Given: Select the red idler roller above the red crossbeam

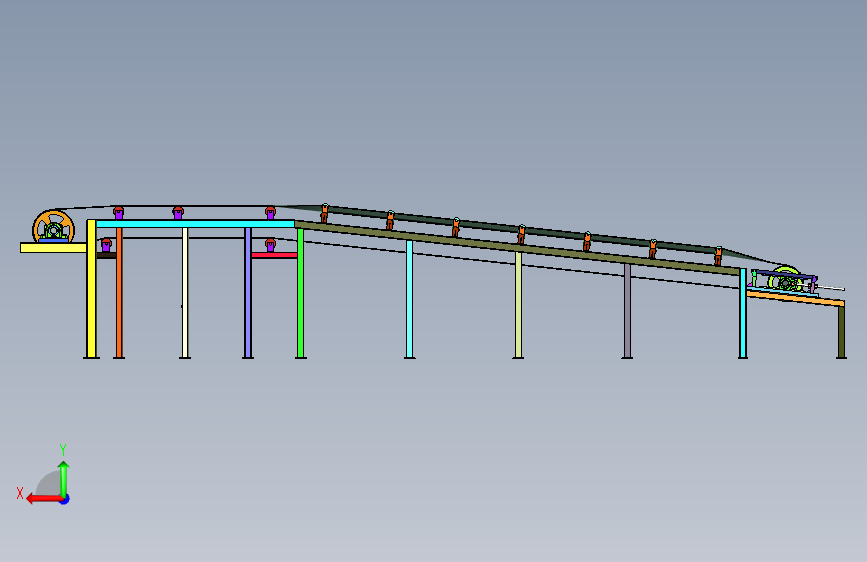Looking at the screenshot, I should (270, 245).
